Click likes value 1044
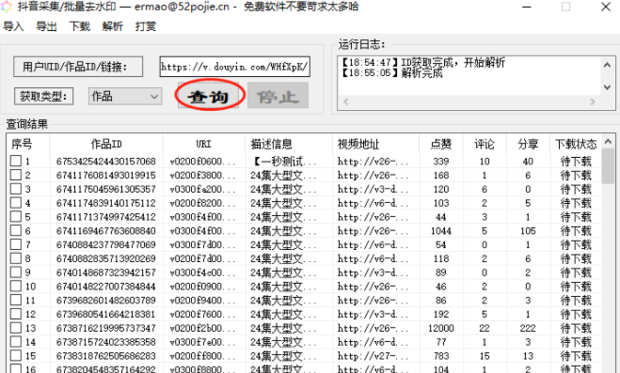620x373 pixels. click(x=441, y=231)
